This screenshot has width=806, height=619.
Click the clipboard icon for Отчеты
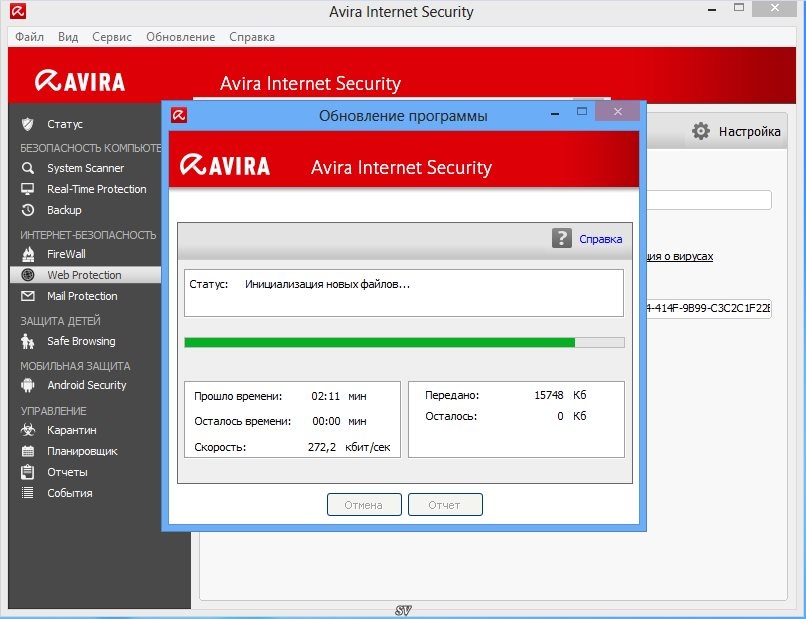point(28,472)
